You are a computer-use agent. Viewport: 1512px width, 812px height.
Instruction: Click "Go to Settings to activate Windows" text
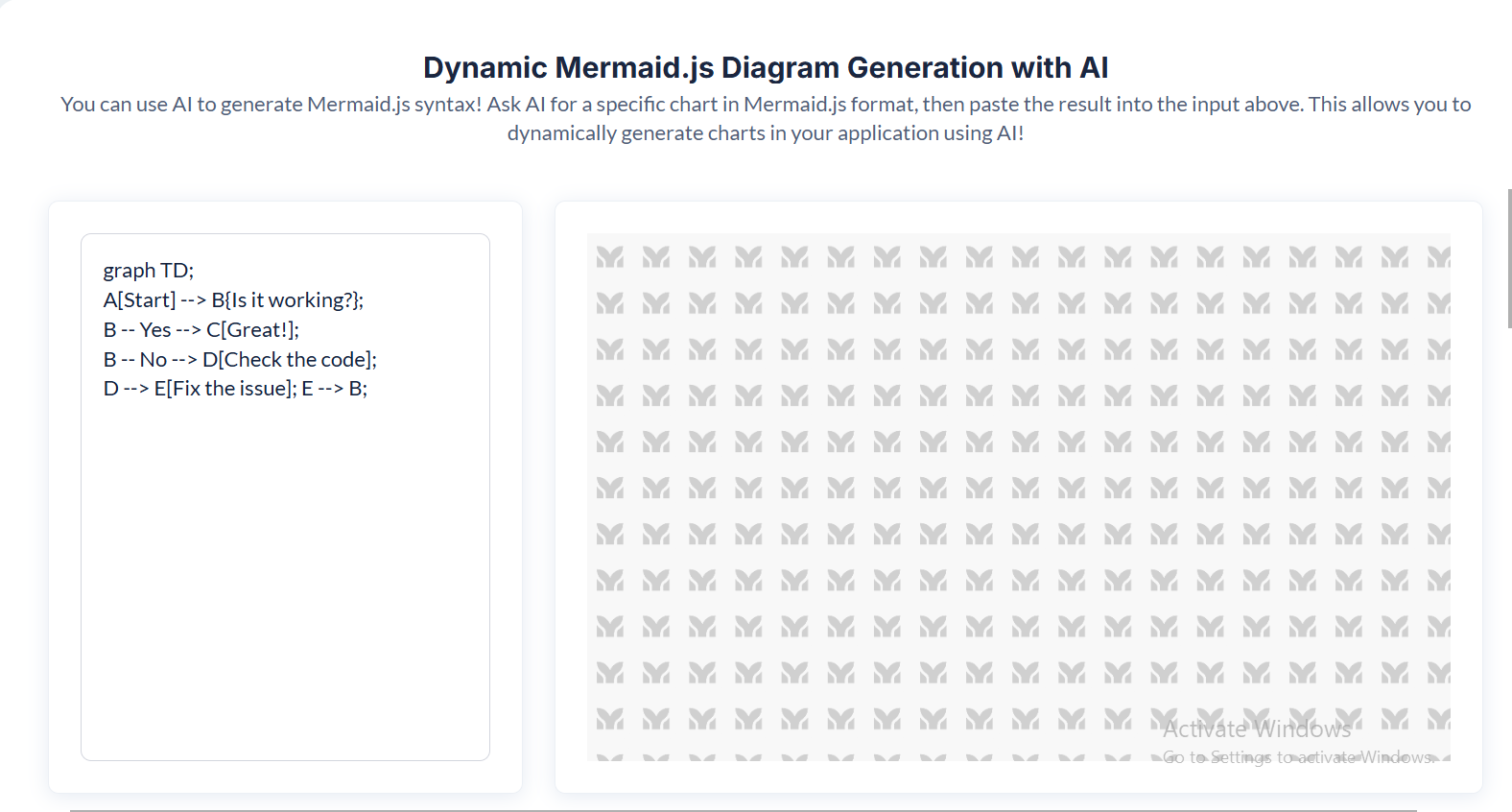click(1297, 757)
